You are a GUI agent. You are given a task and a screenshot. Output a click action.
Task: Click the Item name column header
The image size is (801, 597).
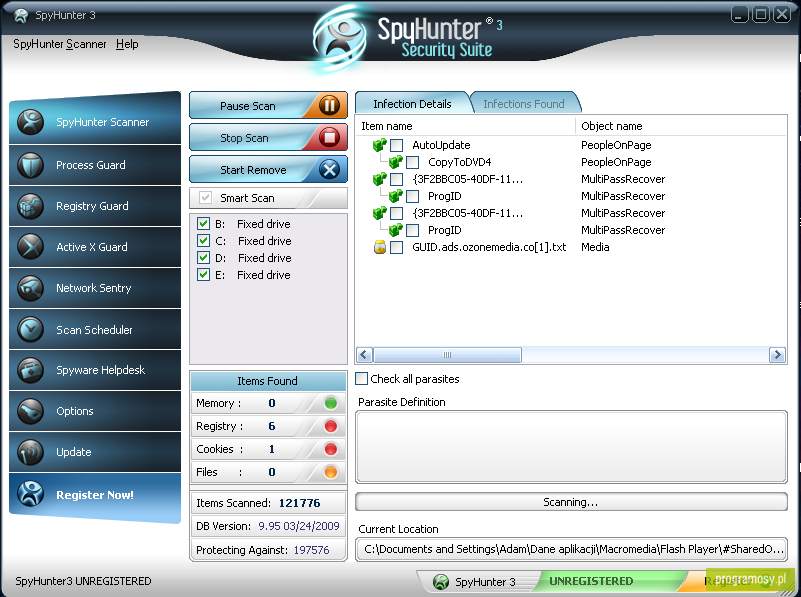(466, 126)
